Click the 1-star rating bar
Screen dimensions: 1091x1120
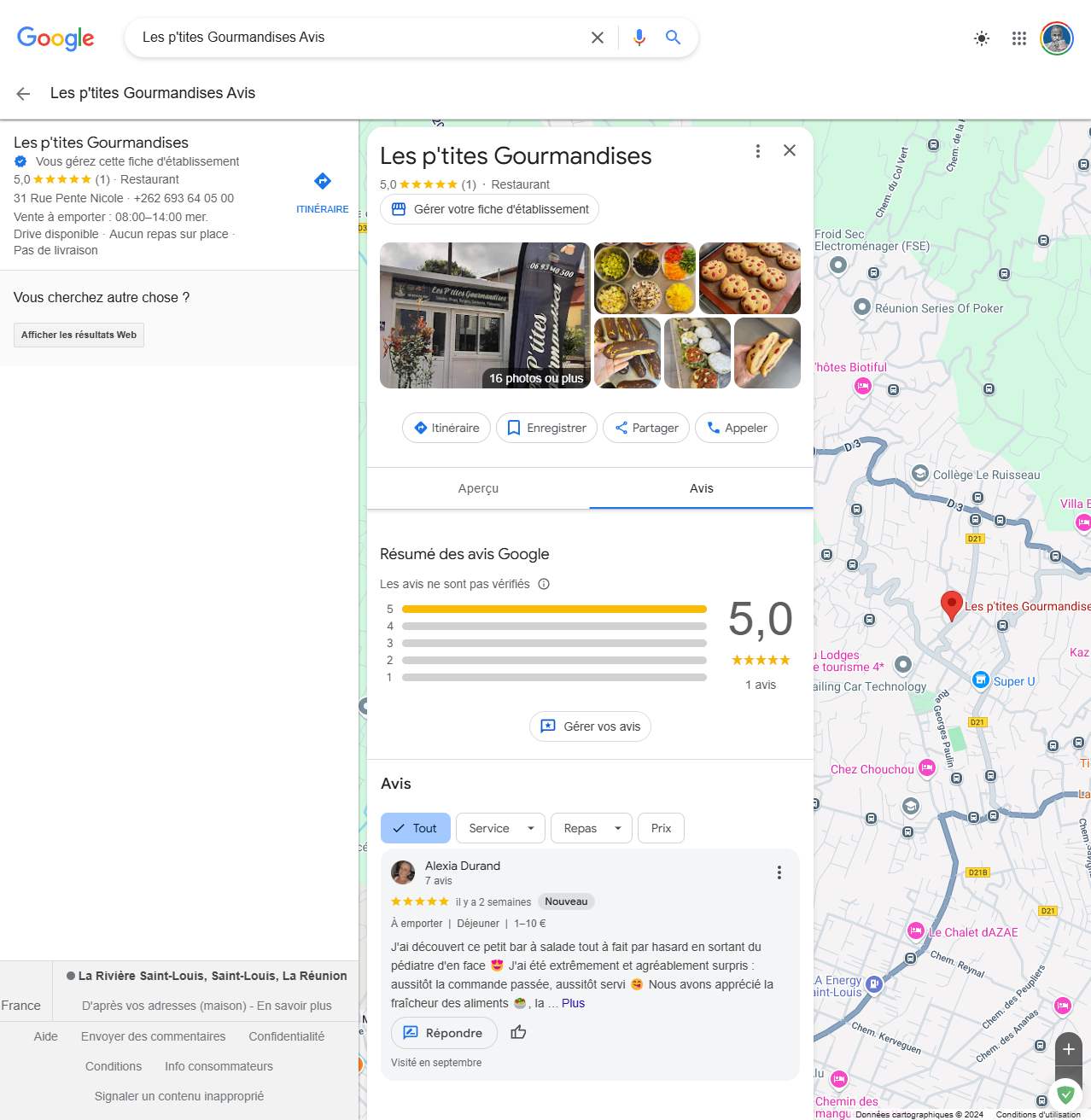click(x=554, y=677)
